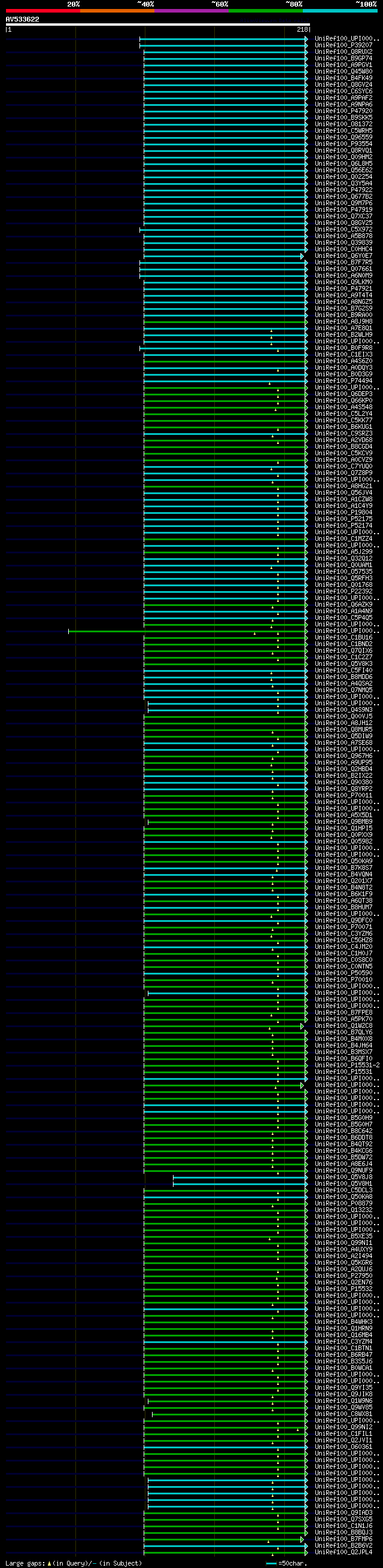Select the UniRef100_Q2JPL4 label
Image resolution: width=383 pixels, height=1568 pixels.
point(344,1553)
